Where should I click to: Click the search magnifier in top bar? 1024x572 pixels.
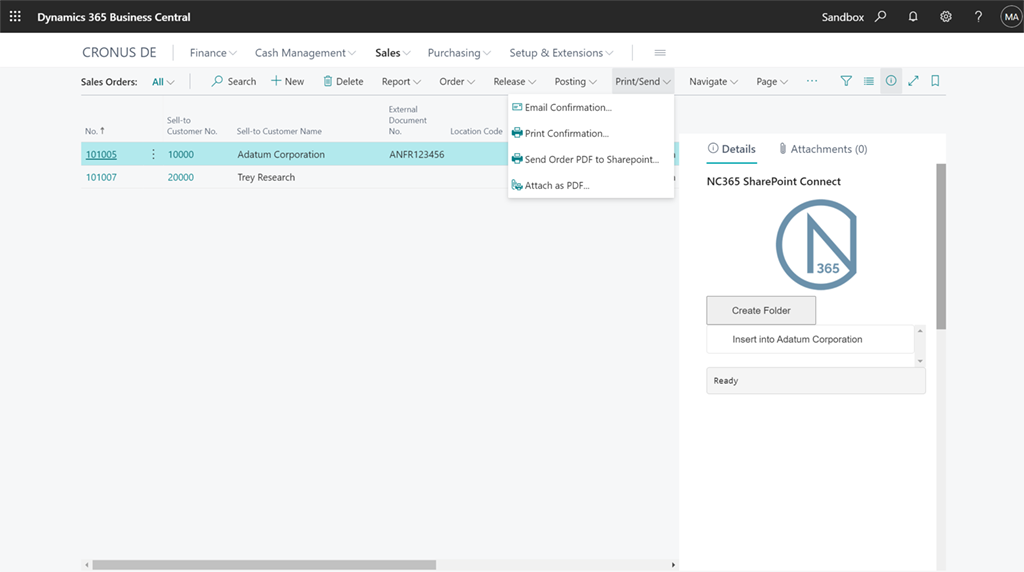coord(881,16)
